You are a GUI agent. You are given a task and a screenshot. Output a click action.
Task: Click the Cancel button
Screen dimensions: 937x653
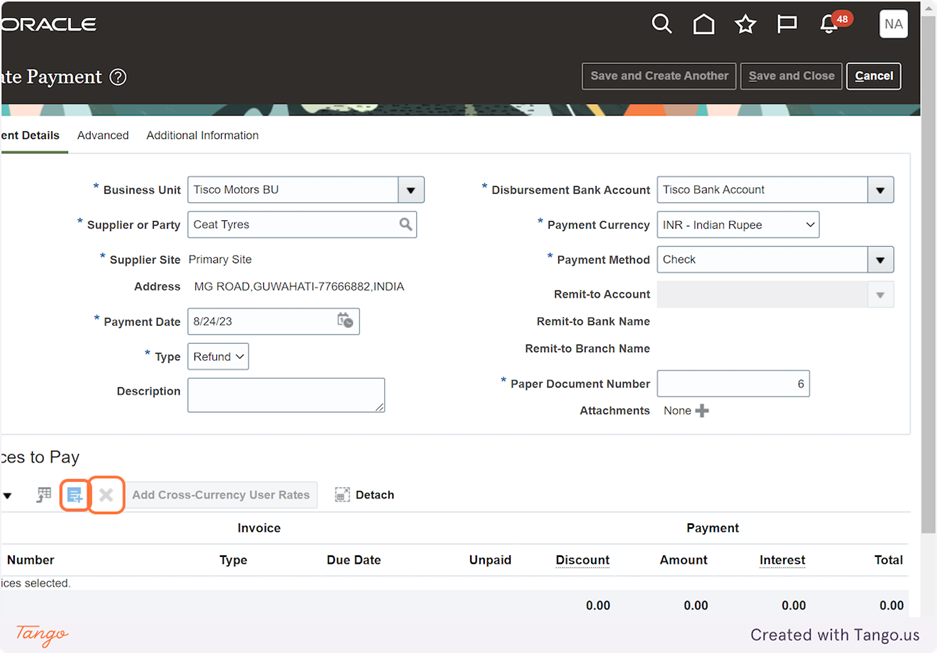click(x=873, y=76)
